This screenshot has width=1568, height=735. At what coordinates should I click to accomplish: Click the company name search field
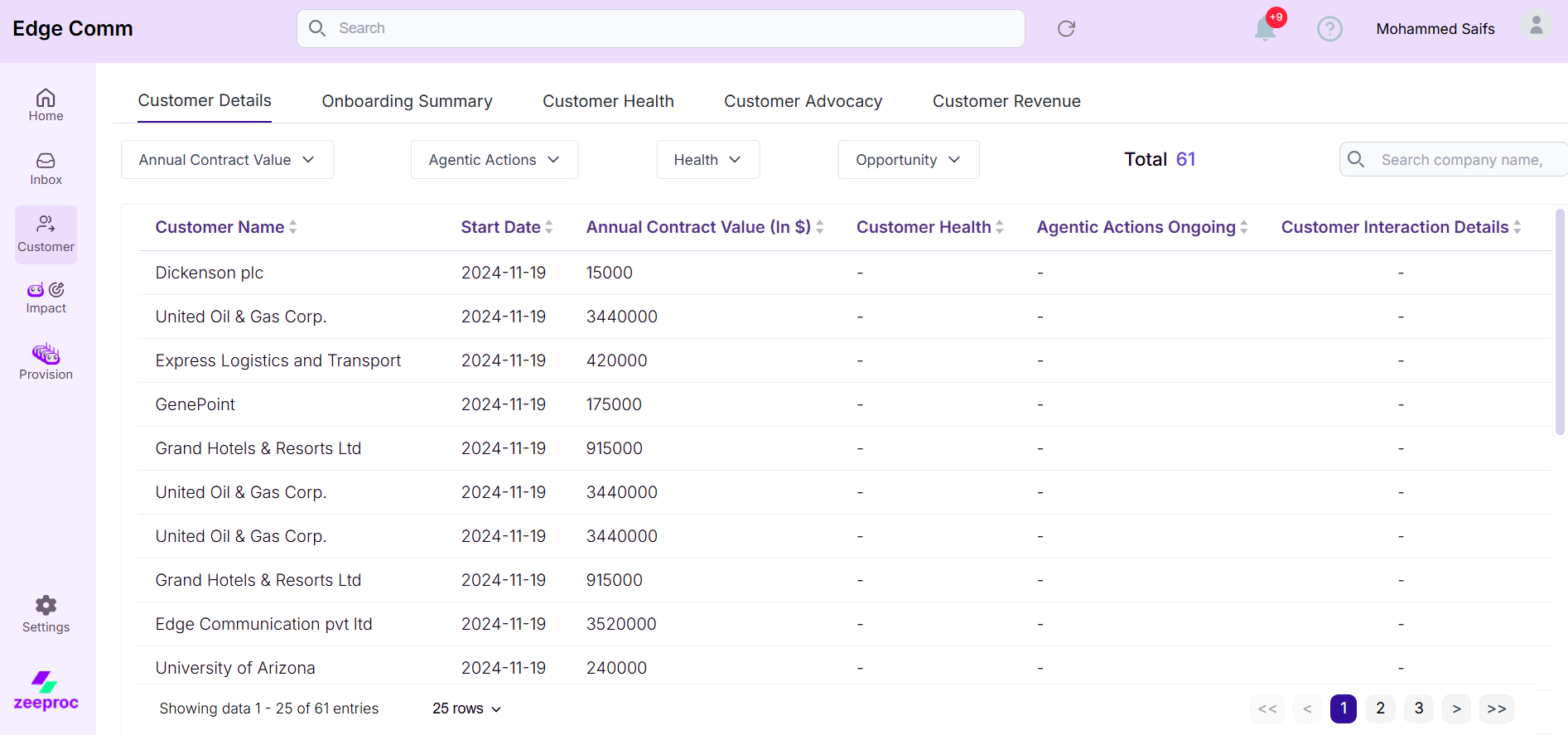point(1462,160)
